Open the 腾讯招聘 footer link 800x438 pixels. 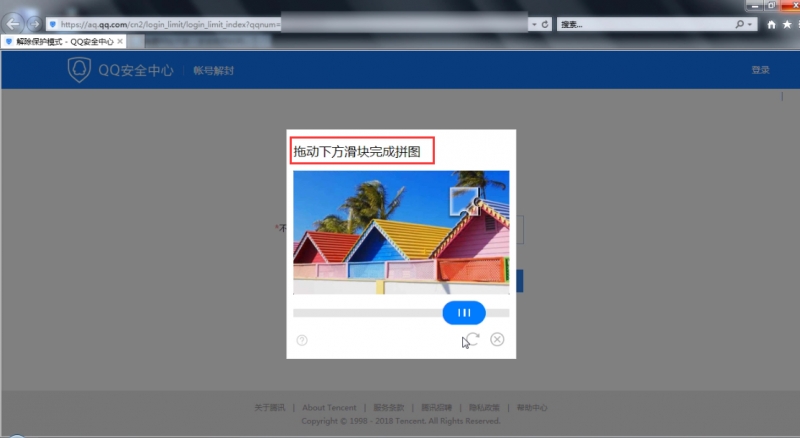pos(436,407)
